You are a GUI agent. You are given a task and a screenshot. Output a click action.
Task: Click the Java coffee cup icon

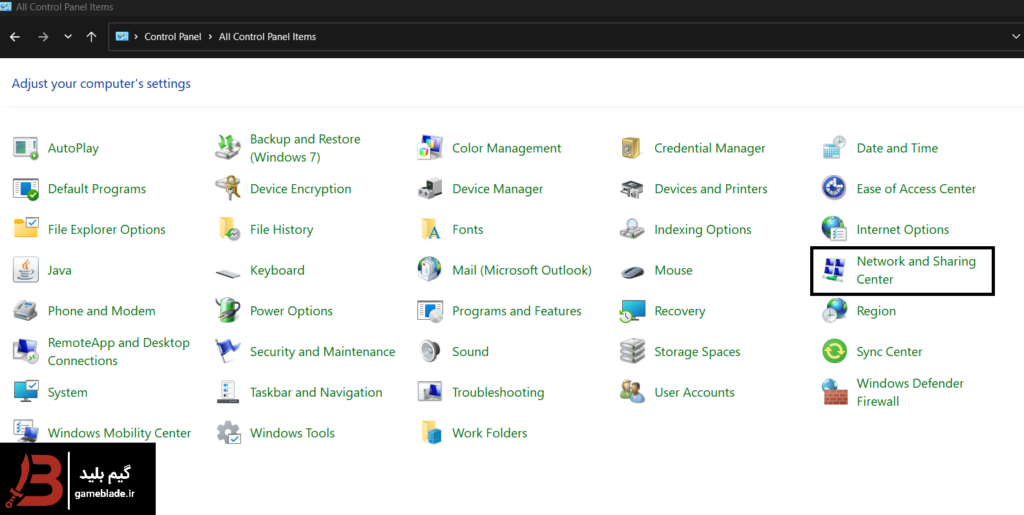click(26, 270)
